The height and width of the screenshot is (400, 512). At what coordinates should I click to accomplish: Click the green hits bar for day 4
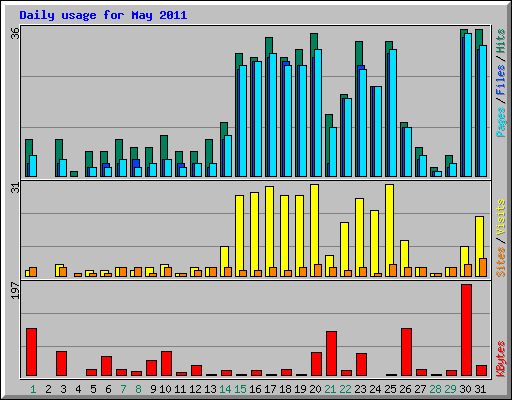coord(74,174)
